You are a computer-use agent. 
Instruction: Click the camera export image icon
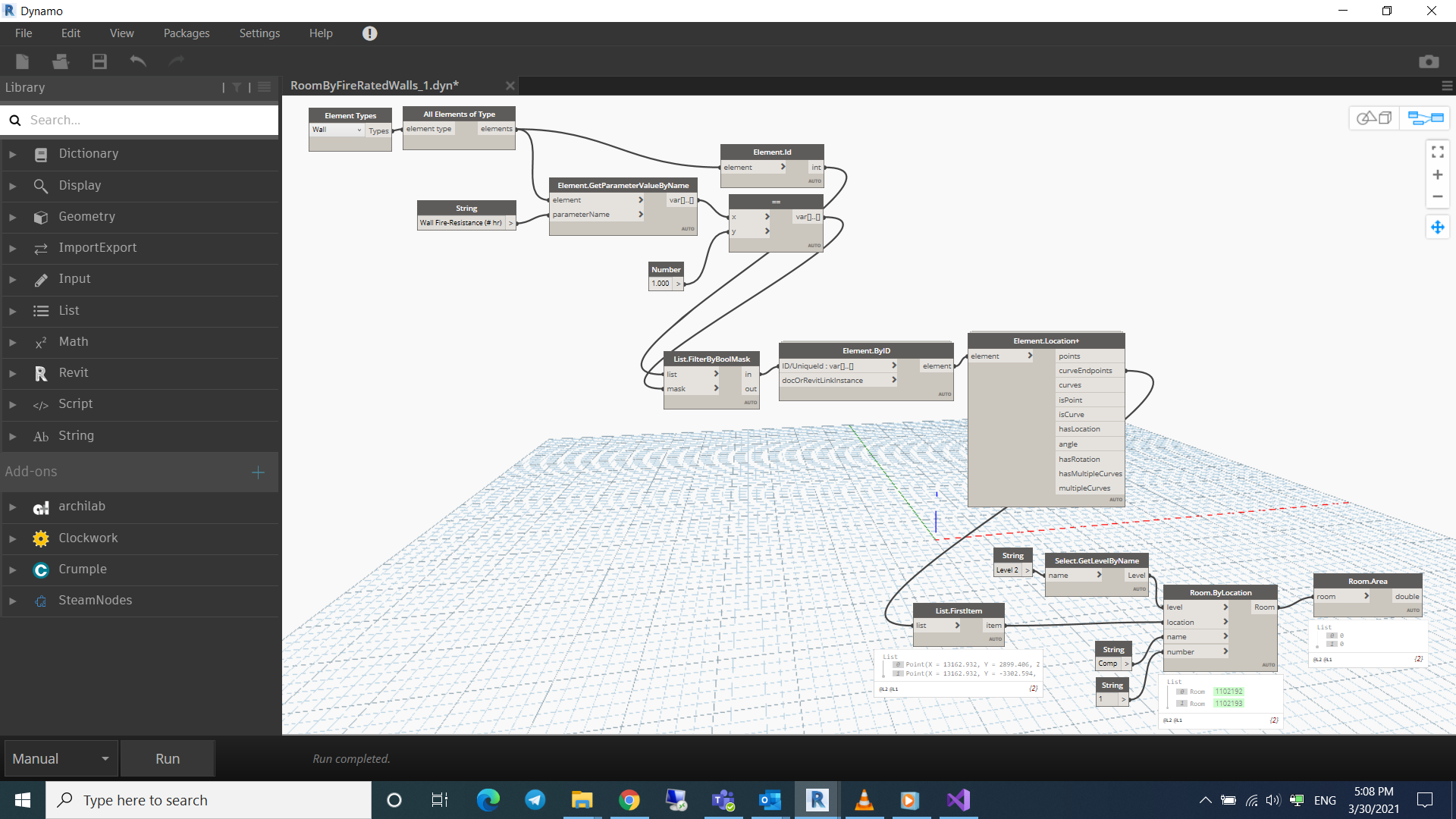(x=1429, y=61)
